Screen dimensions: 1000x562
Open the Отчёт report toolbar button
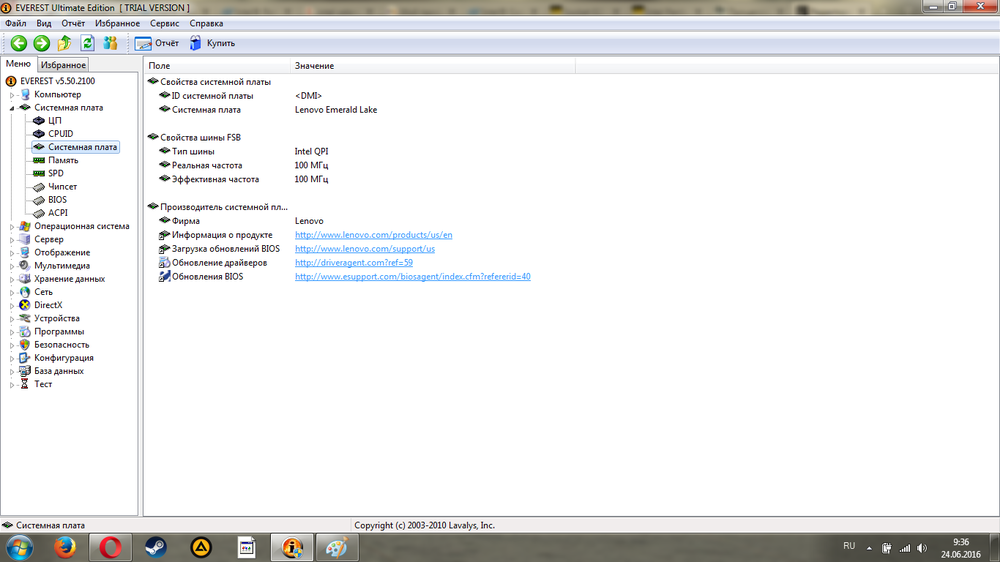[x=157, y=43]
